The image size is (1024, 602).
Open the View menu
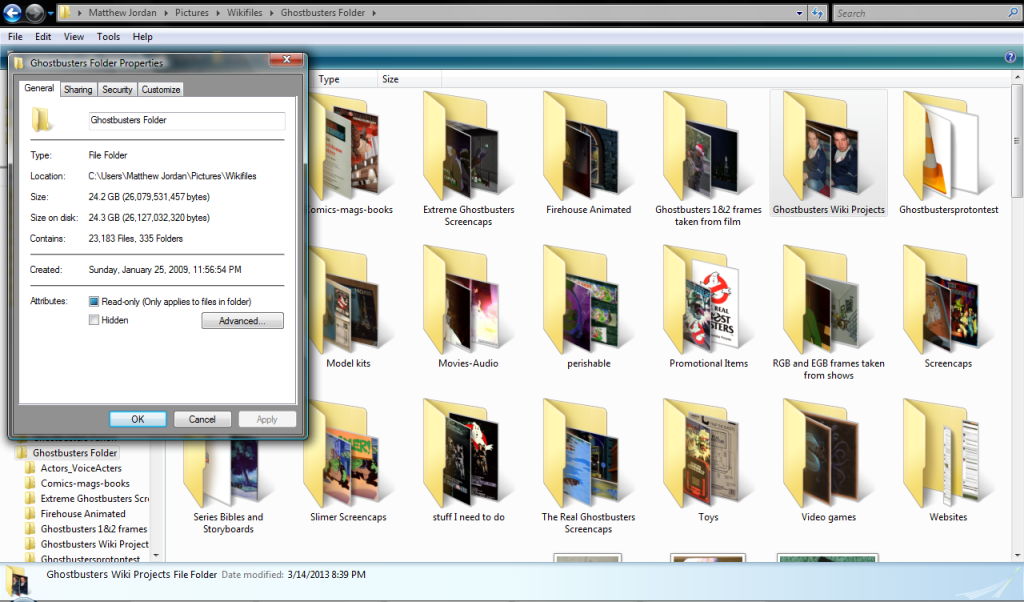[x=74, y=37]
